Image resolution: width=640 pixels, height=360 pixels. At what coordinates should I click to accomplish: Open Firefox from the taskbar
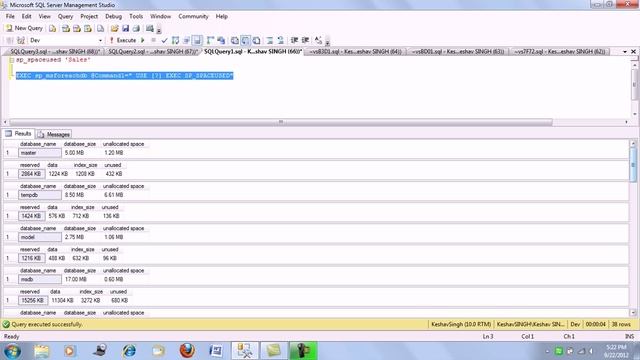click(187, 351)
